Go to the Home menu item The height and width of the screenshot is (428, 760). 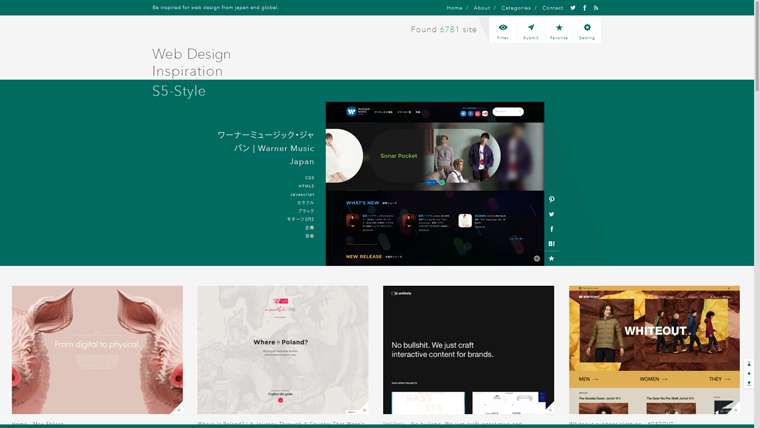pos(454,8)
